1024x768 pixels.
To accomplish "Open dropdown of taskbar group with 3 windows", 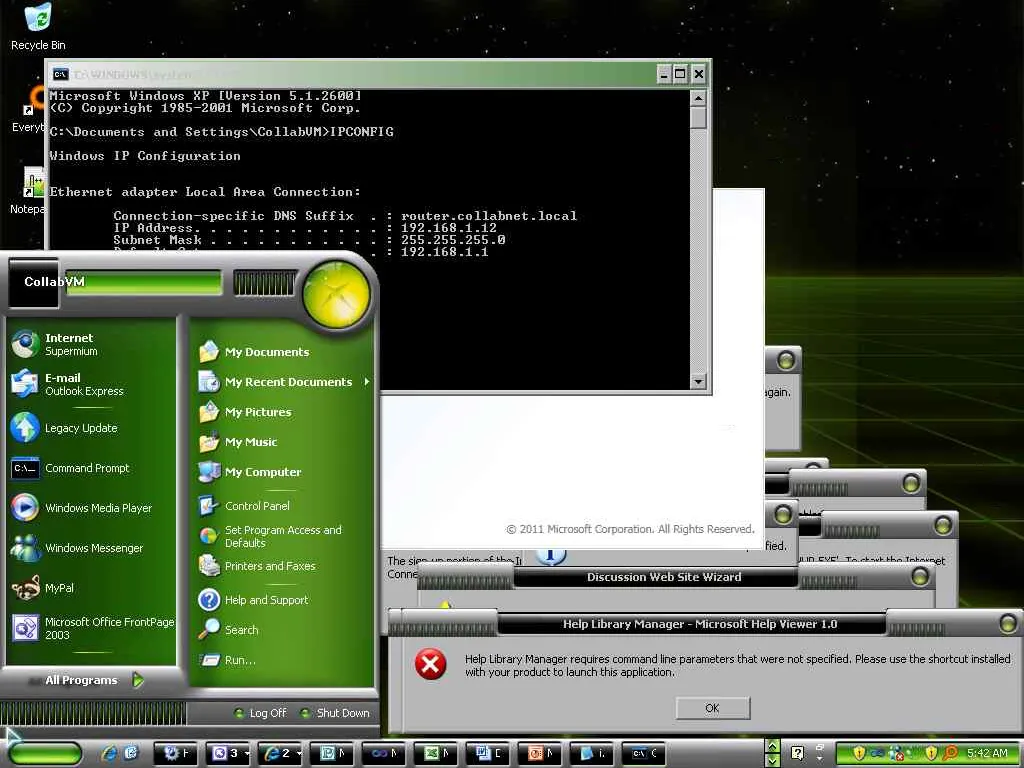I will tap(247, 754).
